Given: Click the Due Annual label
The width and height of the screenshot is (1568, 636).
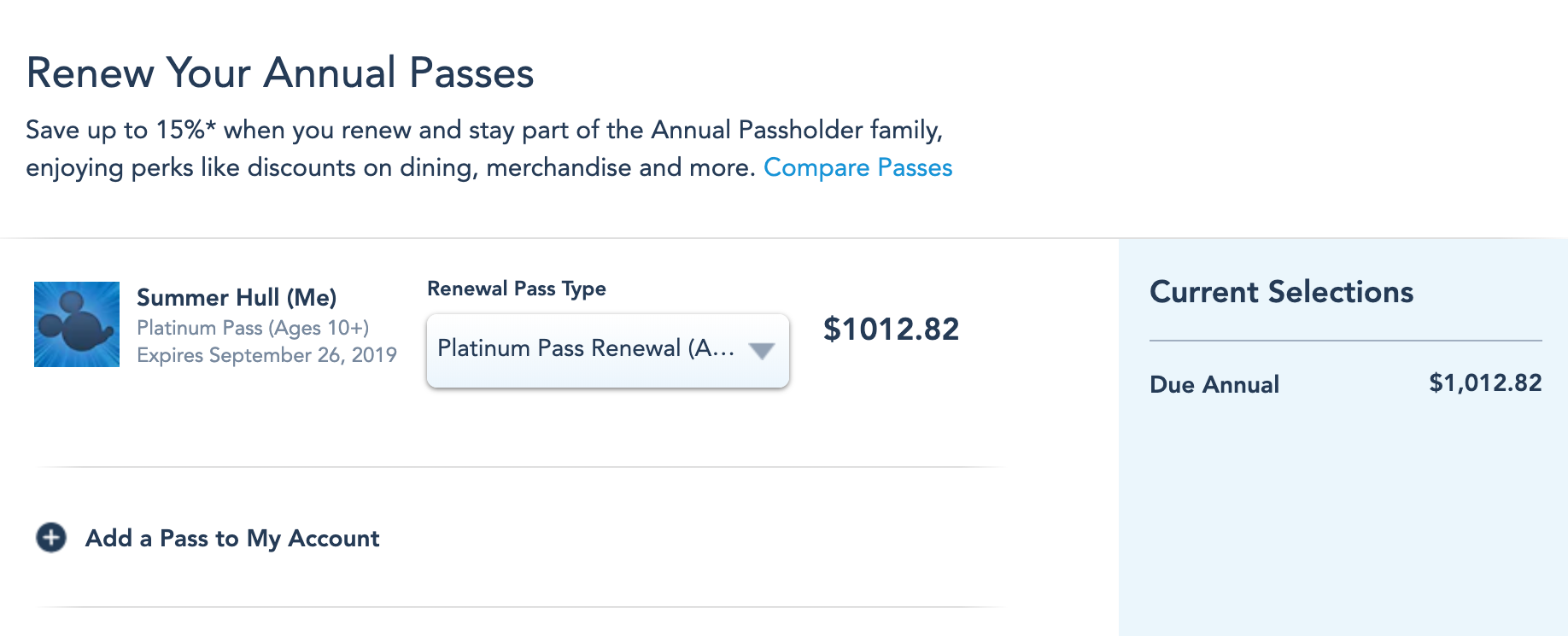Looking at the screenshot, I should coord(1214,384).
